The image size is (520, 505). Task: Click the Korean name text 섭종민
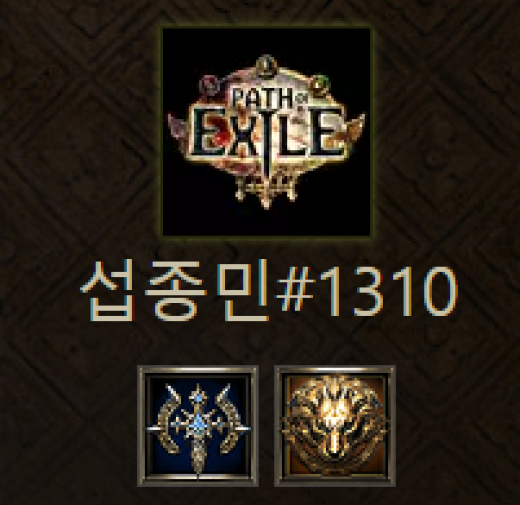coord(175,290)
